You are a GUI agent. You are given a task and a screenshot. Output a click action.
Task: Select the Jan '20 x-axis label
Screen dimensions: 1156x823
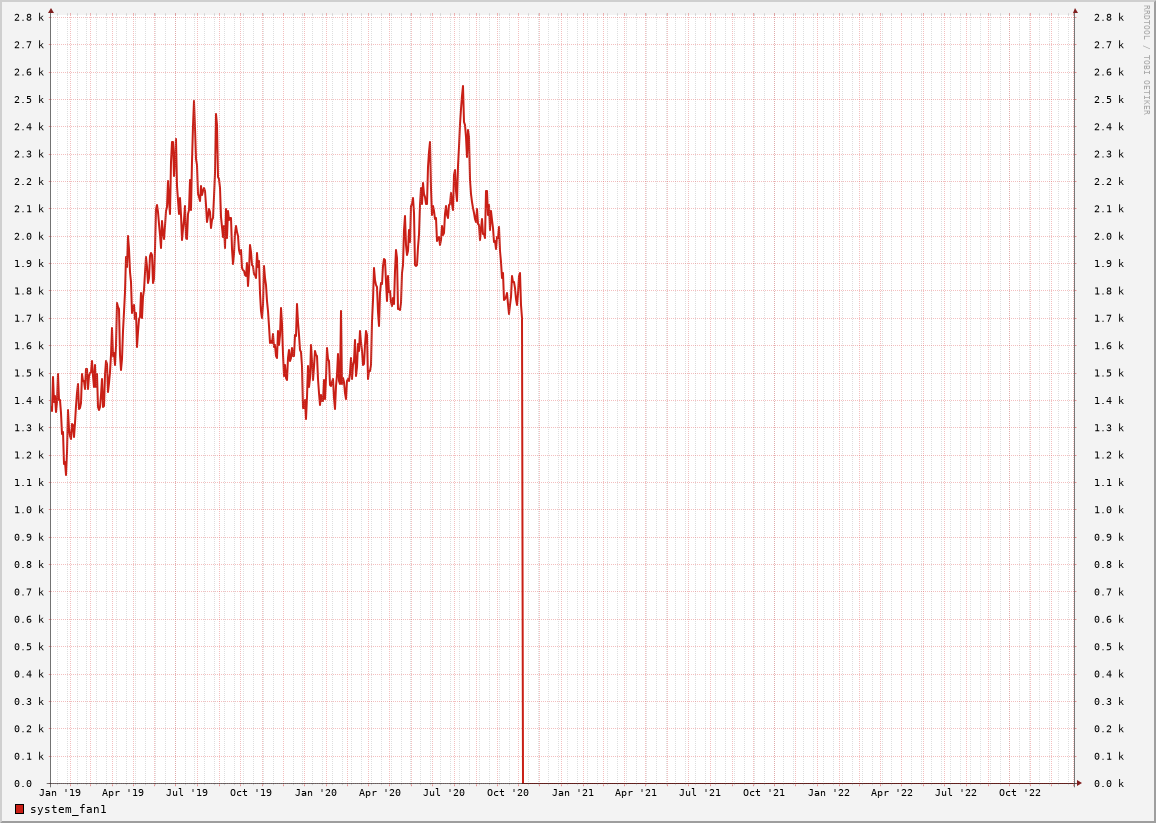pyautogui.click(x=316, y=793)
